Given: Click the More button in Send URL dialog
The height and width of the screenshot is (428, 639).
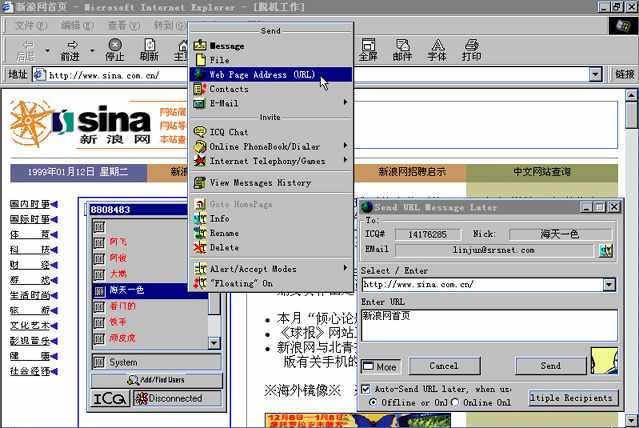Looking at the screenshot, I should click(x=381, y=366).
